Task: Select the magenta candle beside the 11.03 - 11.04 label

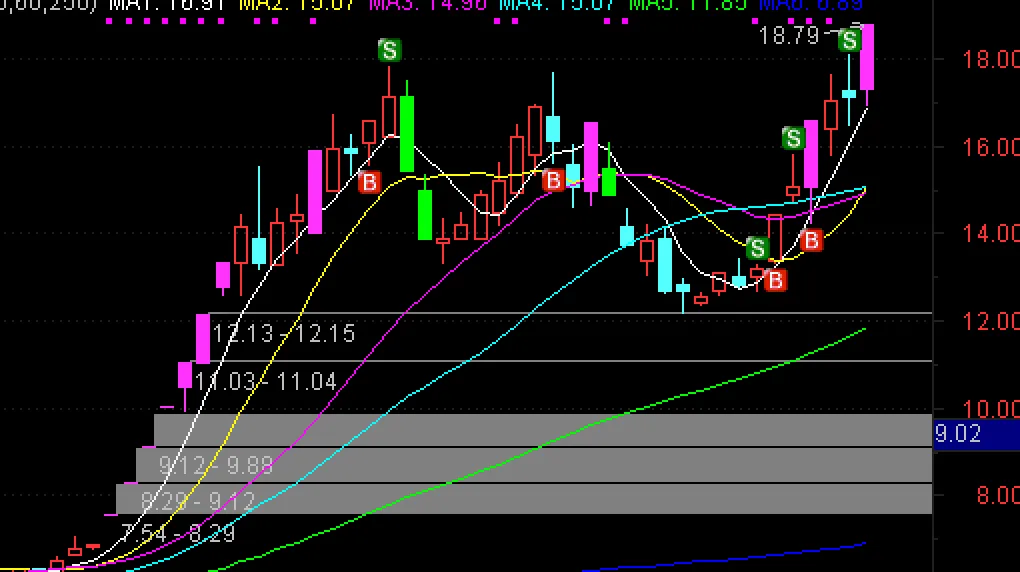Action: click(185, 375)
